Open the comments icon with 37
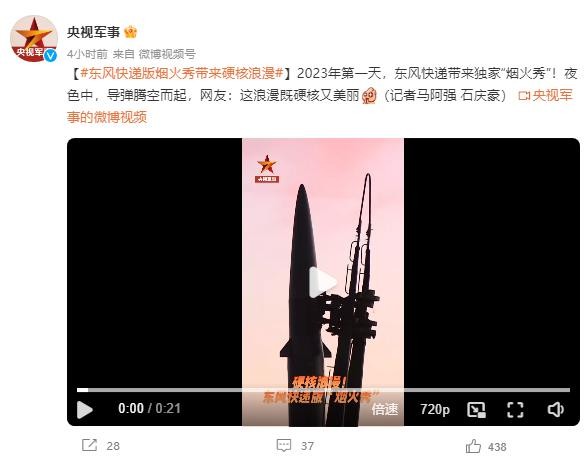Viewport: 585px width, 460px height. coord(284,445)
